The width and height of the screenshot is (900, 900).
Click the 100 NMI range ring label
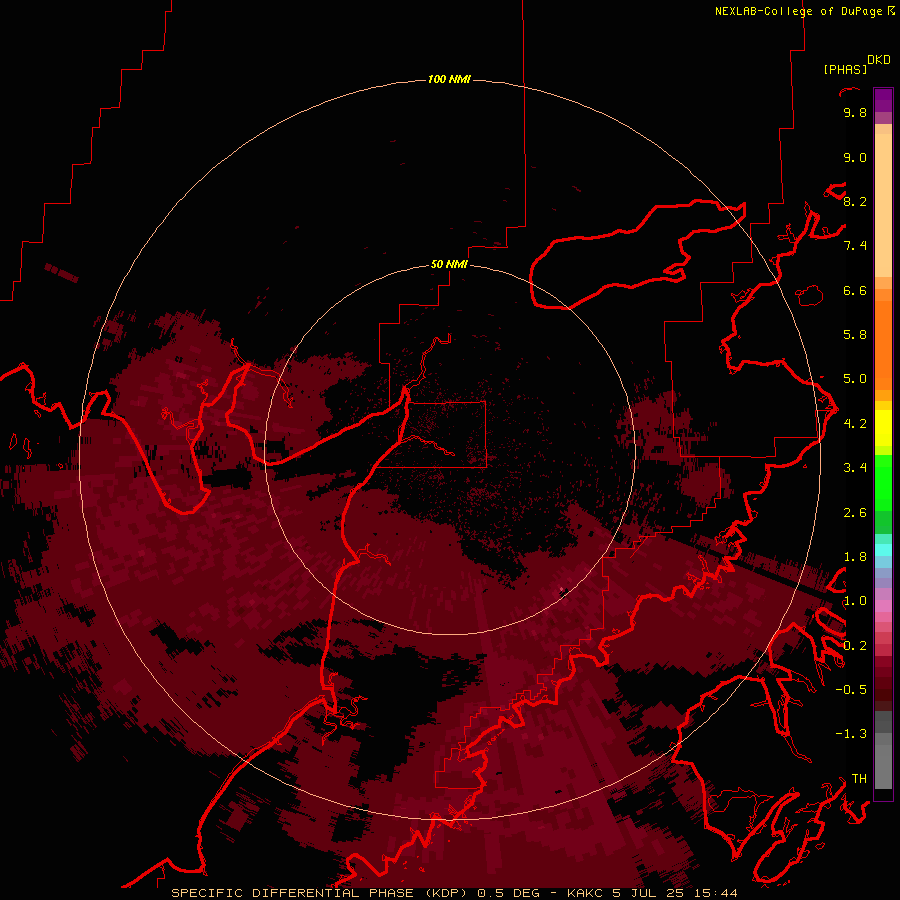(x=449, y=79)
